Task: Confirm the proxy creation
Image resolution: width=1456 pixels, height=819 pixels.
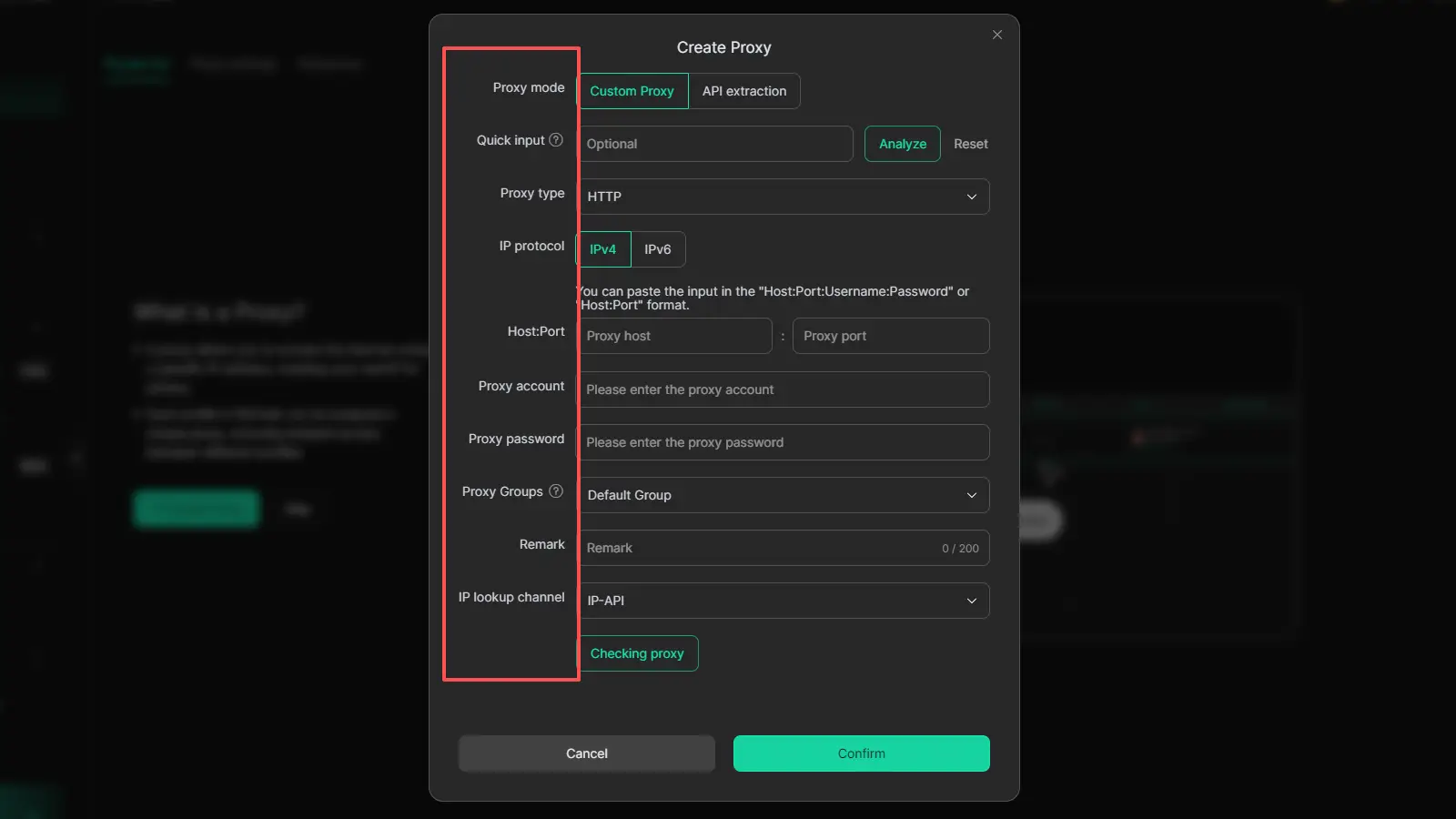Action: click(861, 753)
